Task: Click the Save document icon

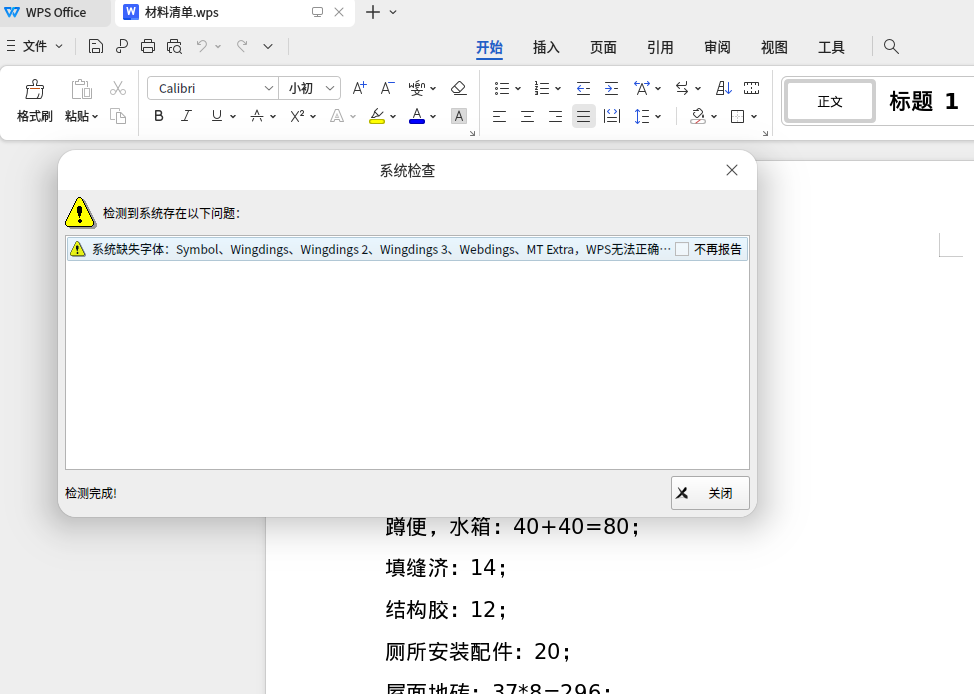Action: click(x=95, y=47)
